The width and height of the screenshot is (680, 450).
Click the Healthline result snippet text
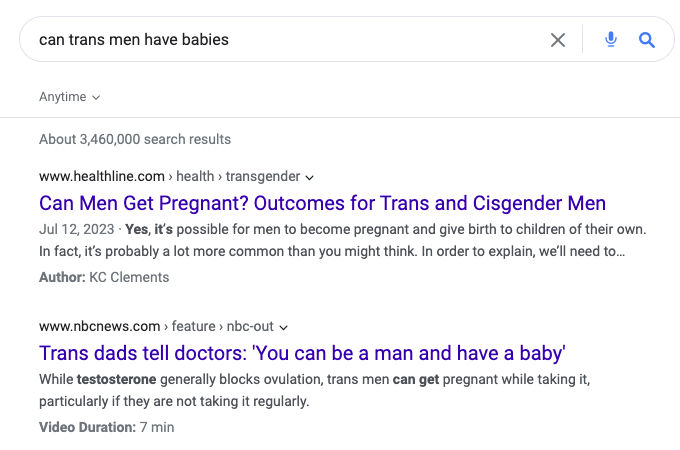343,240
